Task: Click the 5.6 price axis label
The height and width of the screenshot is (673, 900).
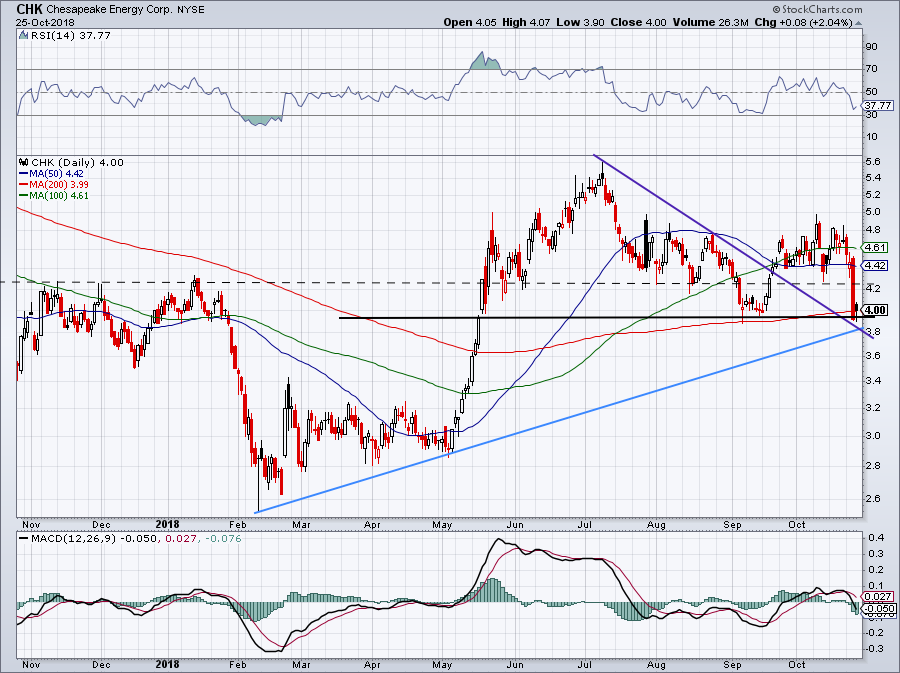Action: 872,162
